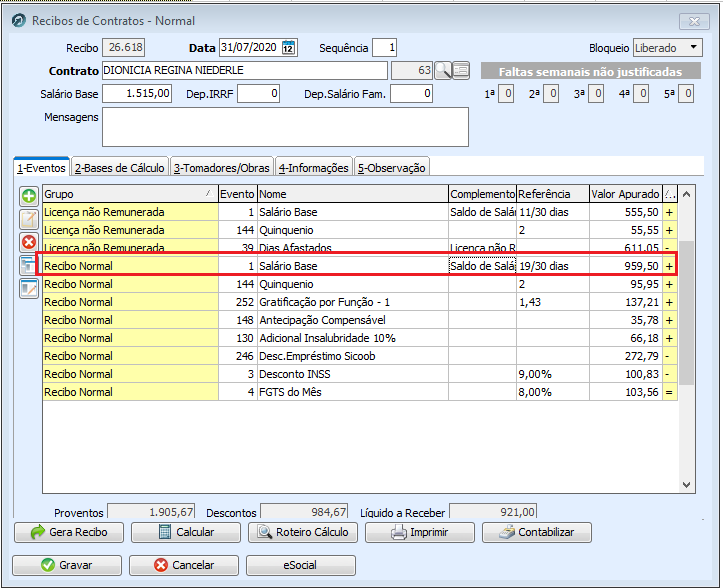
Task: Sort by the Grupo column header
Action: (x=130, y=194)
